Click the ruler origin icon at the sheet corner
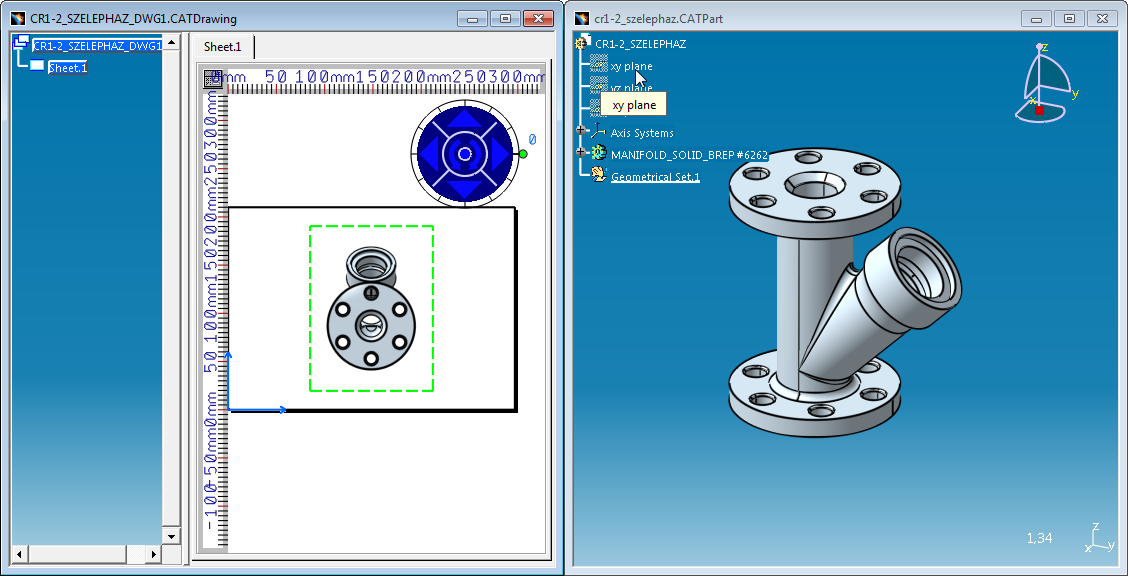Viewport: 1128px width, 576px height. (214, 78)
